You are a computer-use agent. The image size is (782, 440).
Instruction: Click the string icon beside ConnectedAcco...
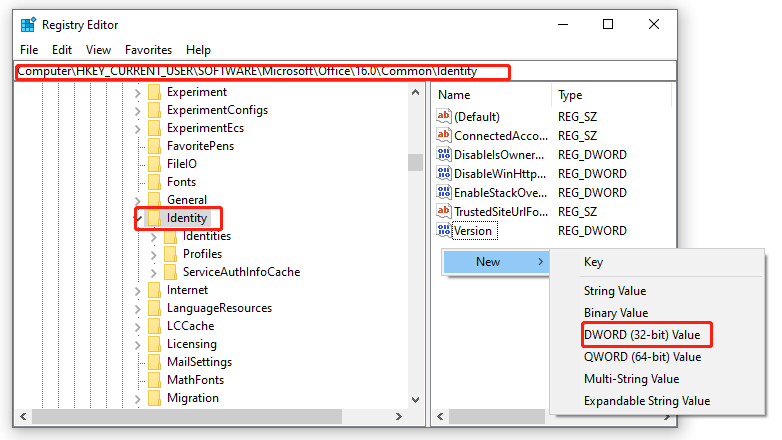pos(443,135)
